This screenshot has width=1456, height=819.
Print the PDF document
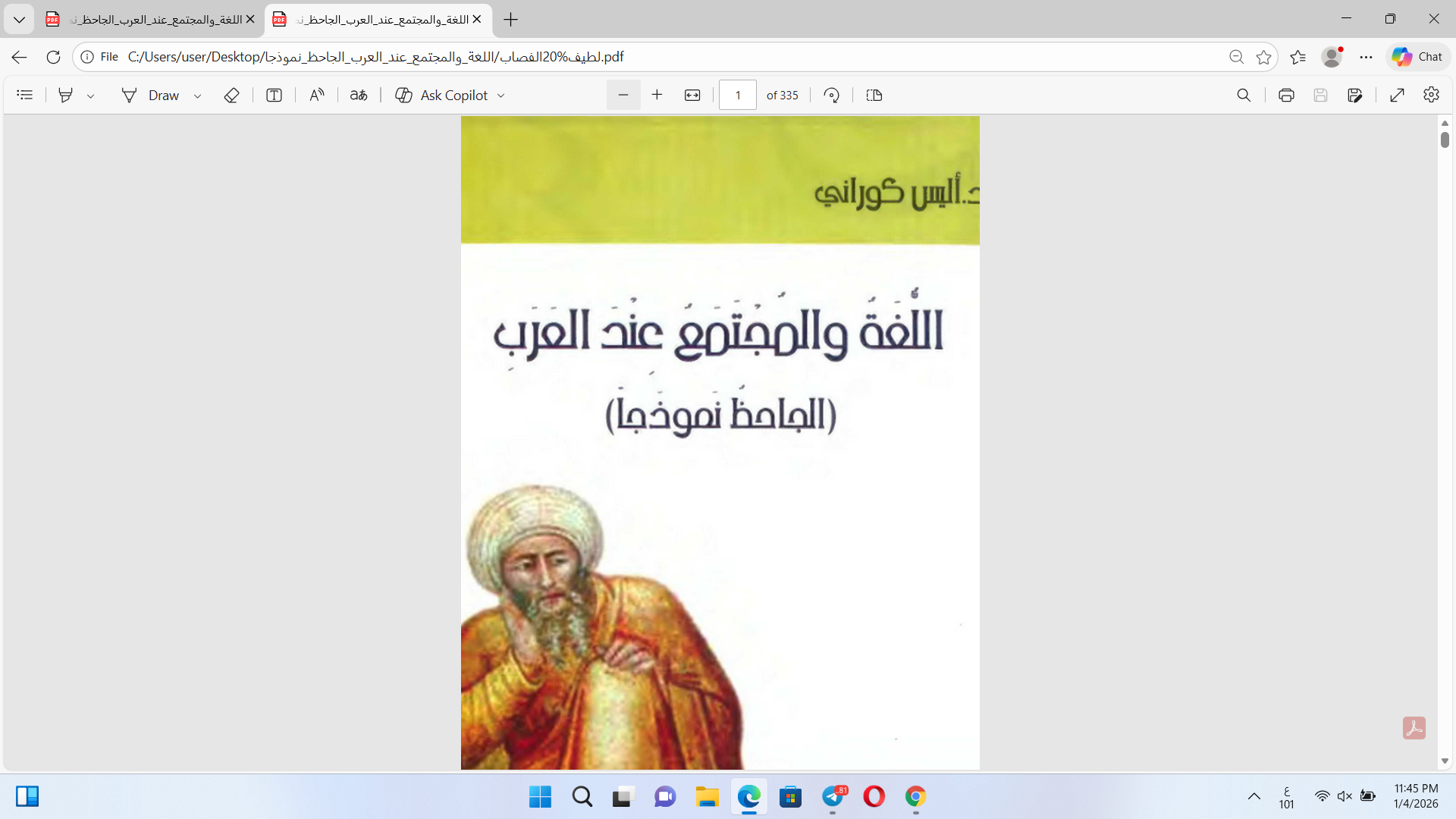click(x=1286, y=95)
